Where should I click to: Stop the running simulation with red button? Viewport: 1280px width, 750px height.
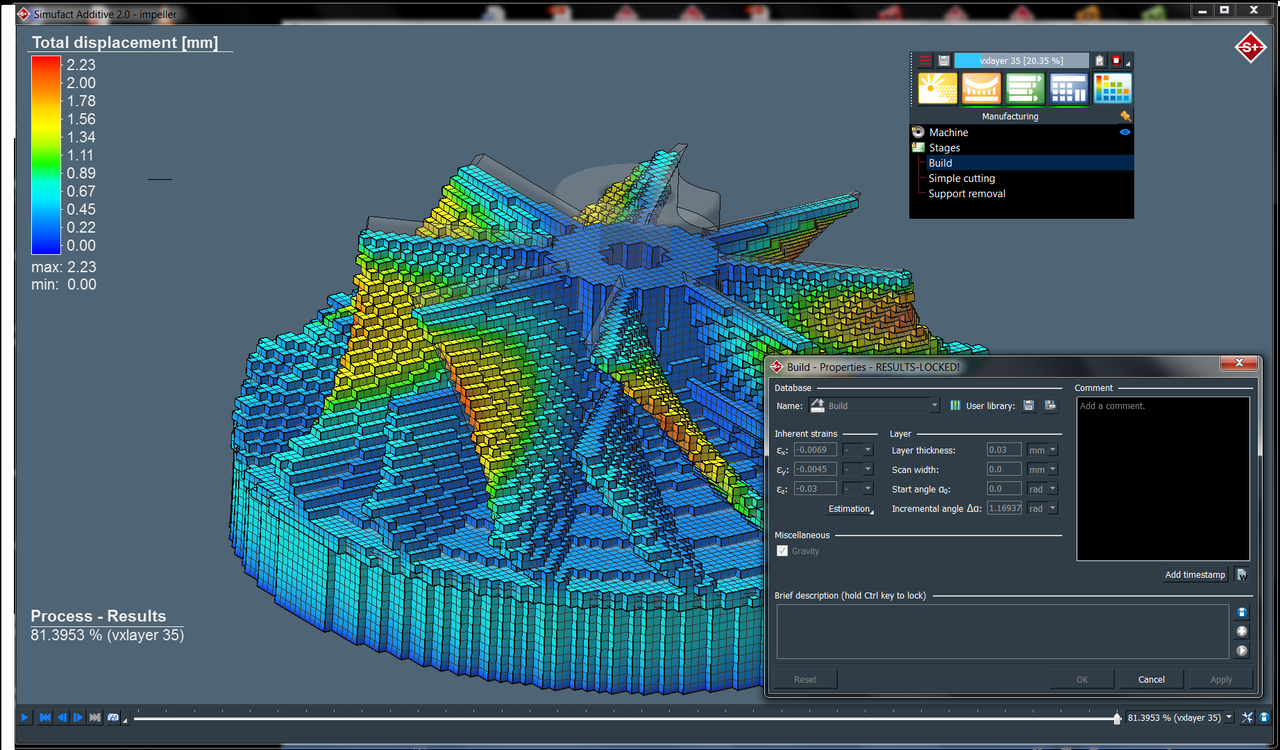[1117, 61]
